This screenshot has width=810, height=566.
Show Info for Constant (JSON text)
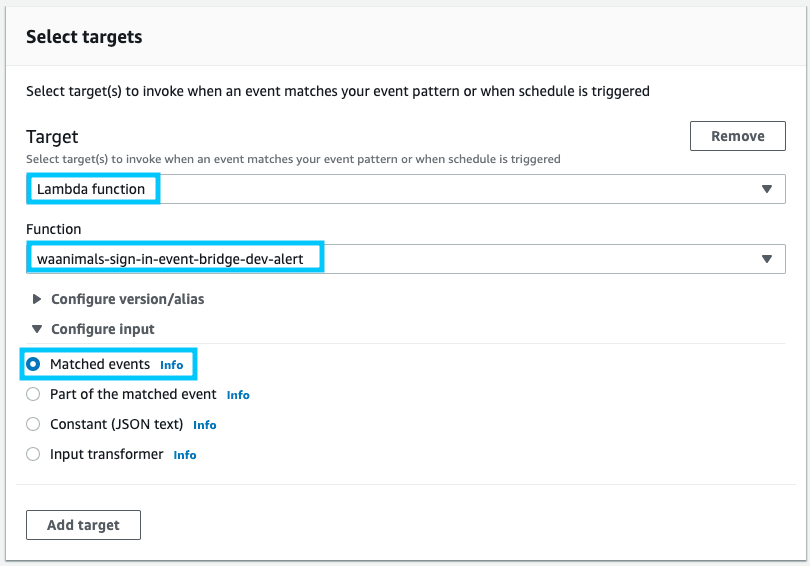click(x=205, y=426)
